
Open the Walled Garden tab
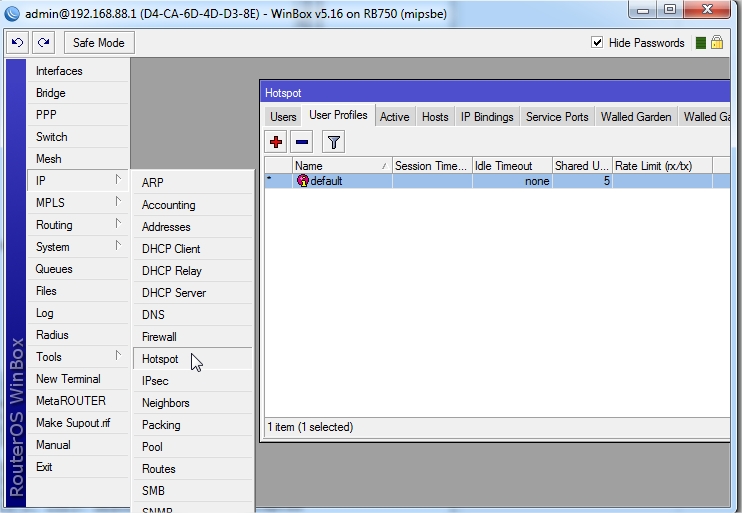point(636,117)
